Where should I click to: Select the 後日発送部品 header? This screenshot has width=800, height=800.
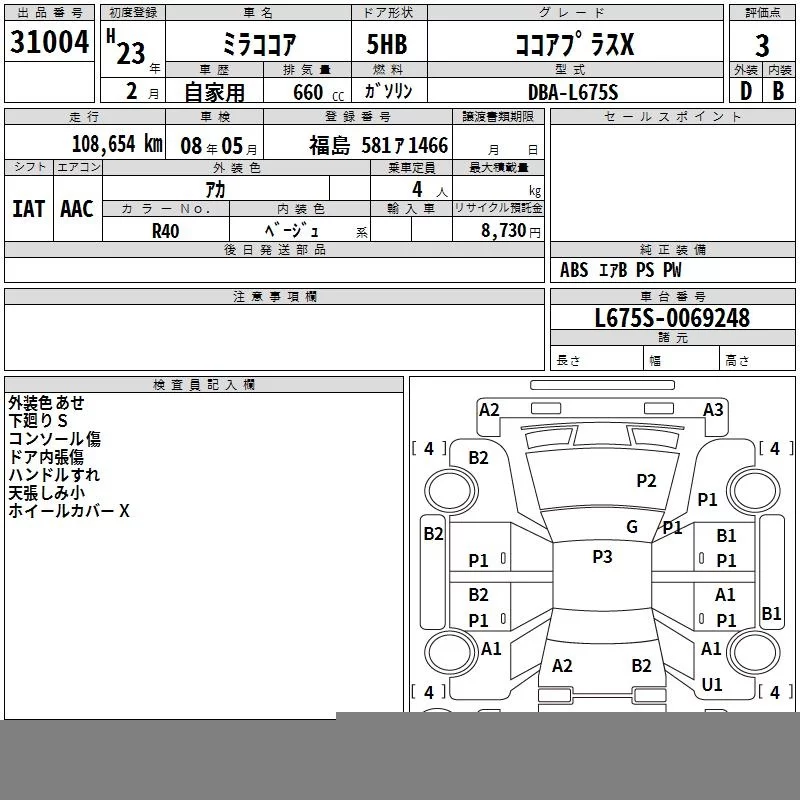click(274, 249)
